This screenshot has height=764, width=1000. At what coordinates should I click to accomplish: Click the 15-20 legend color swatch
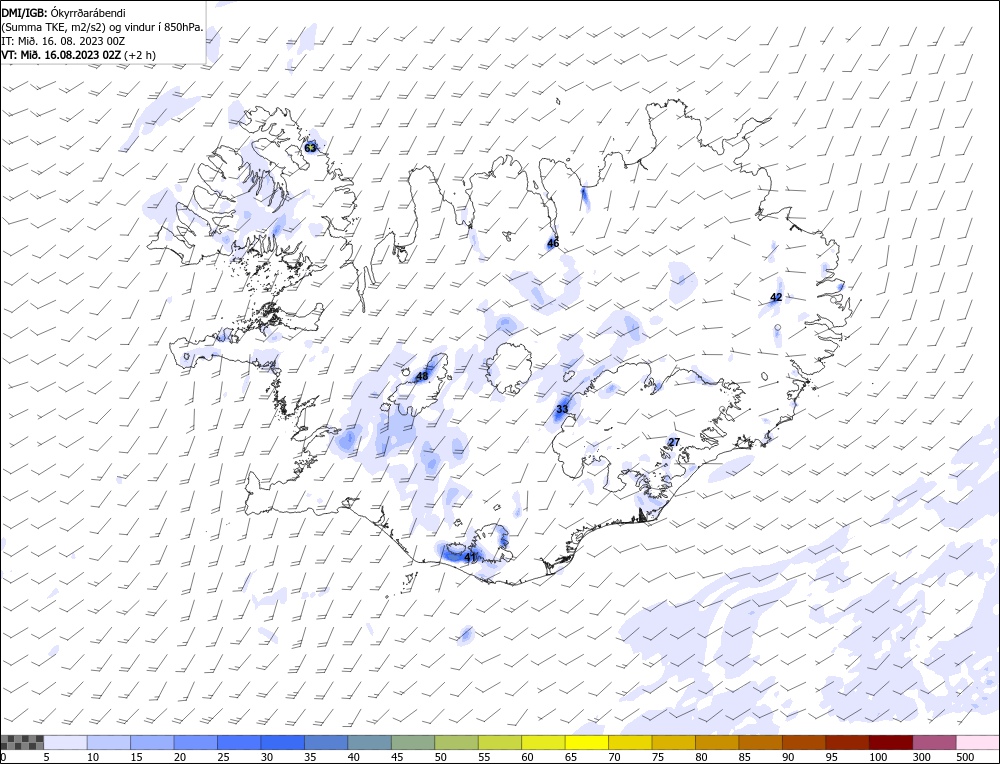pyautogui.click(x=152, y=742)
